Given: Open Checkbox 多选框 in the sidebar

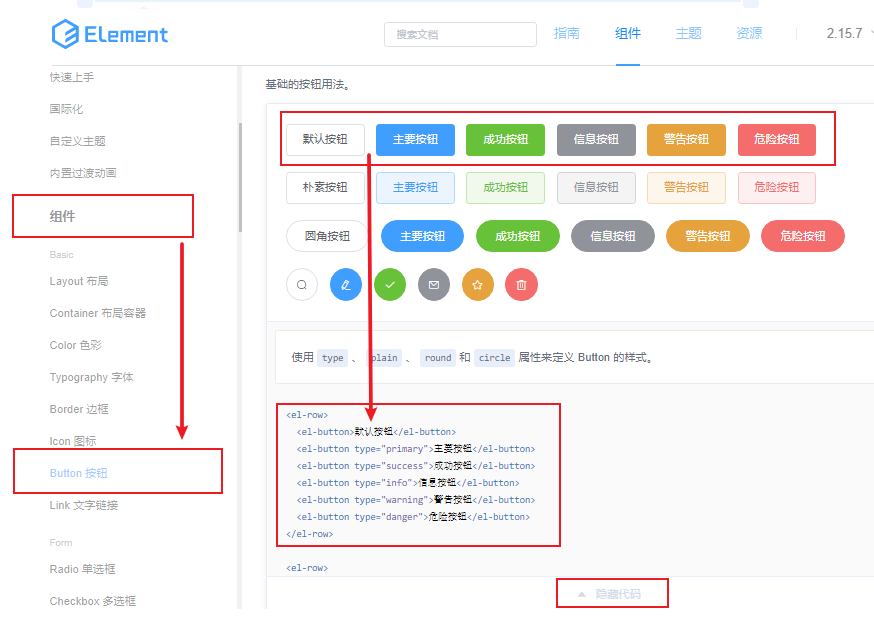Looking at the screenshot, I should pos(93,601).
